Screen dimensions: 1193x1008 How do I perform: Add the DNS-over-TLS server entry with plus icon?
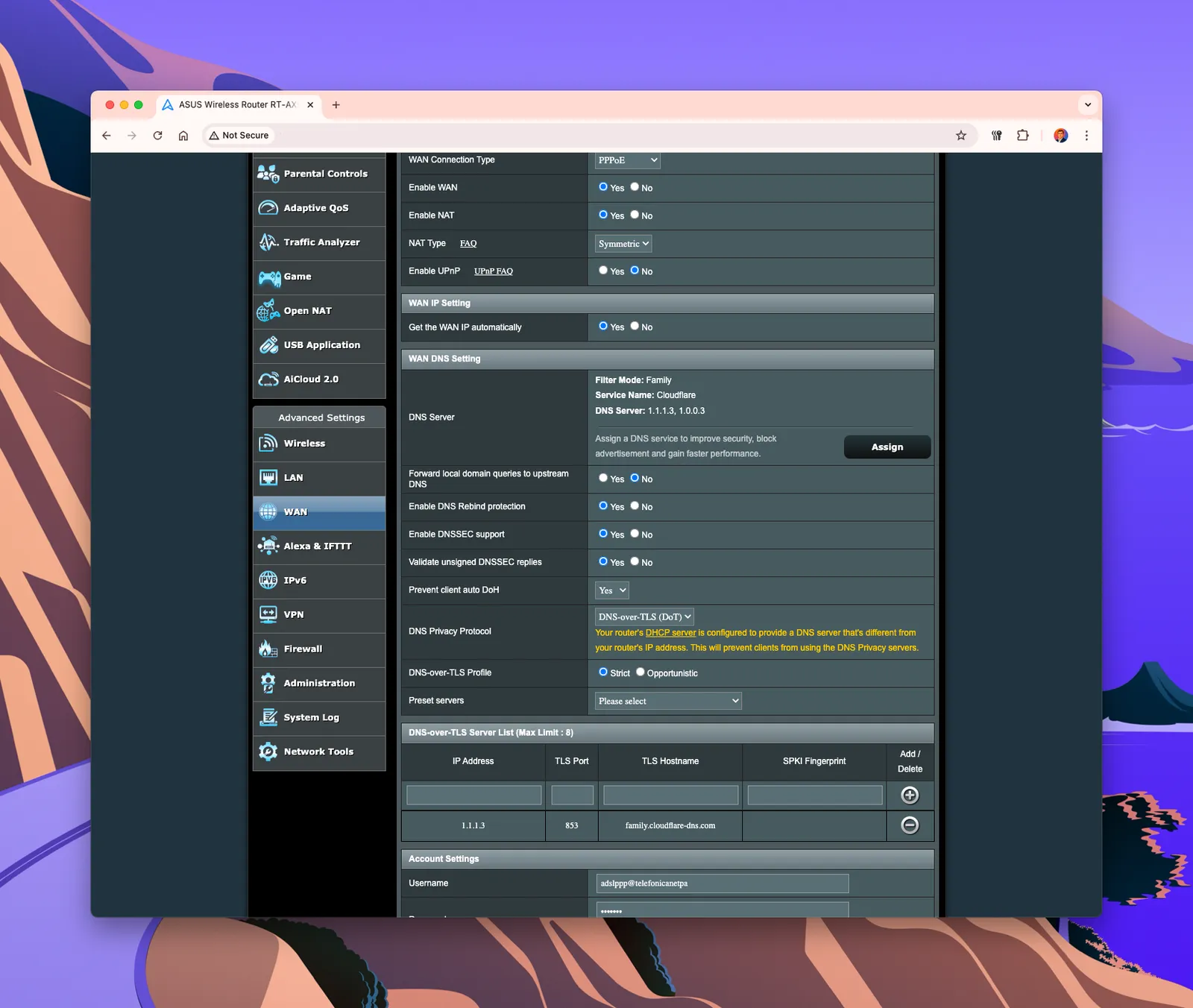point(910,796)
